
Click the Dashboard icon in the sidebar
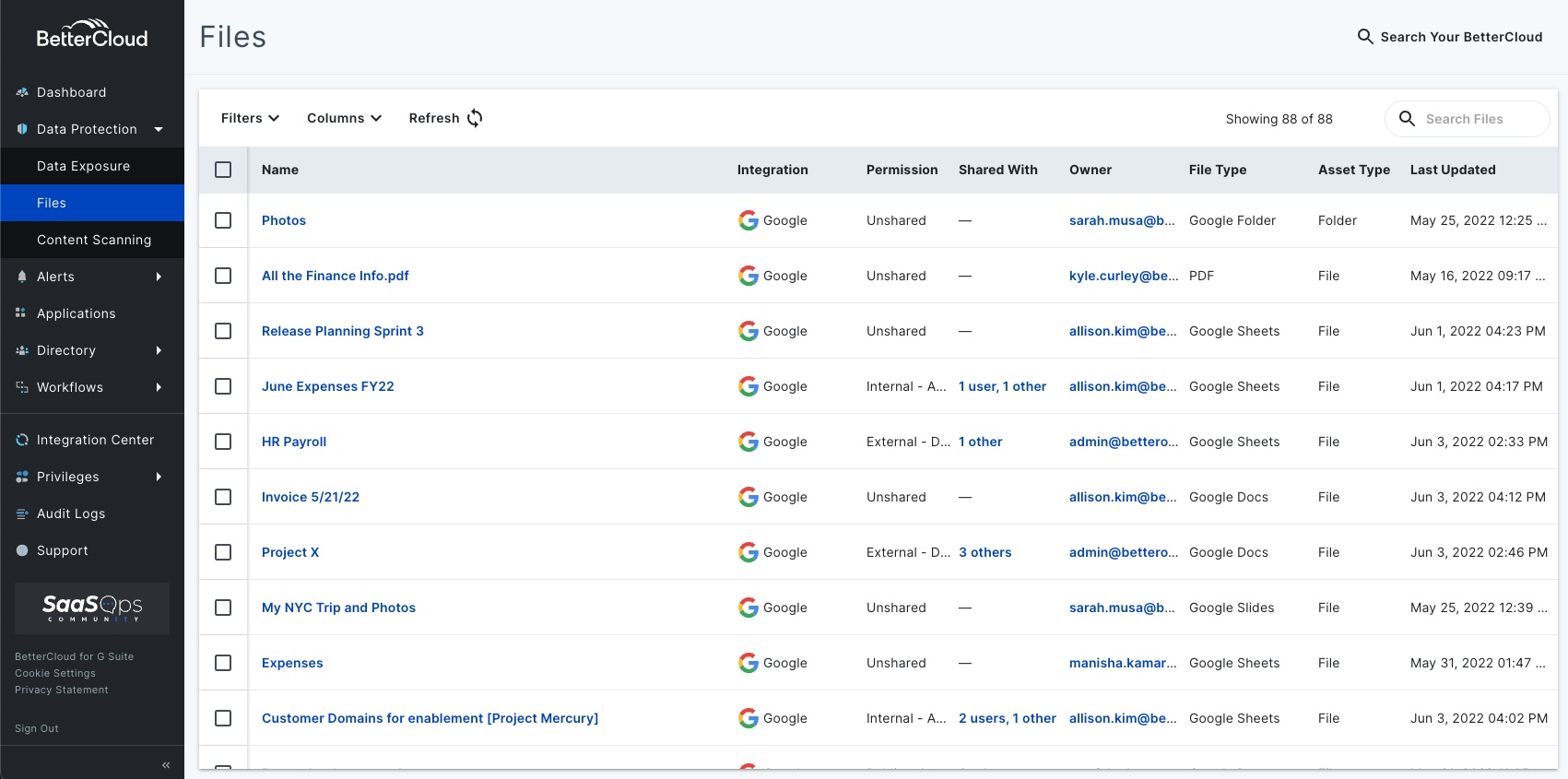[22, 92]
